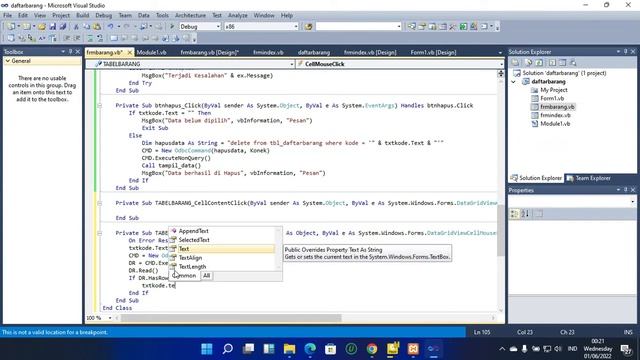640x360 pixels.
Task: Click the New Project toolbar icon
Action: coord(10,27)
